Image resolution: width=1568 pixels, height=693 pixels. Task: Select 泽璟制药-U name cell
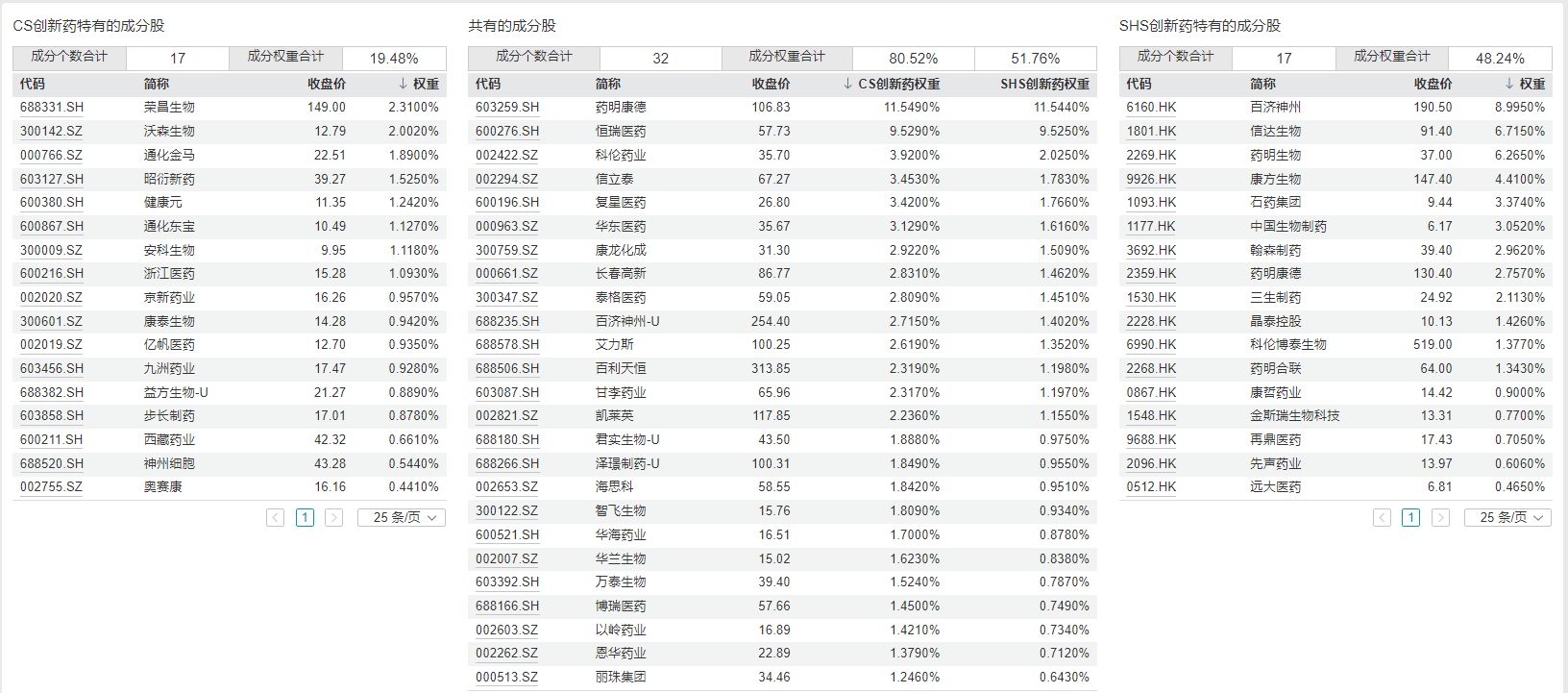click(x=627, y=463)
